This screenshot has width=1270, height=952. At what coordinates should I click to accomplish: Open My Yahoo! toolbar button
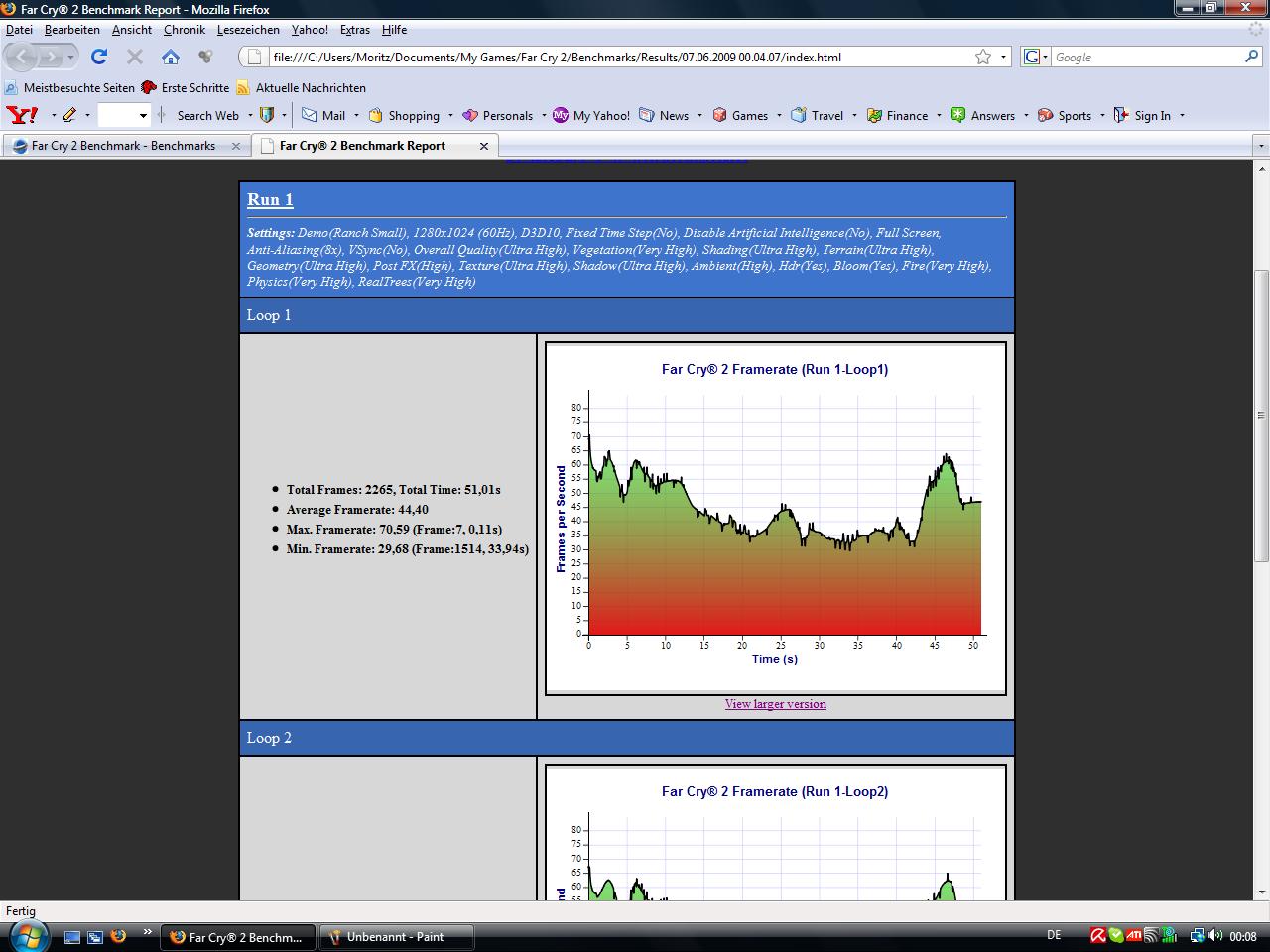point(591,115)
